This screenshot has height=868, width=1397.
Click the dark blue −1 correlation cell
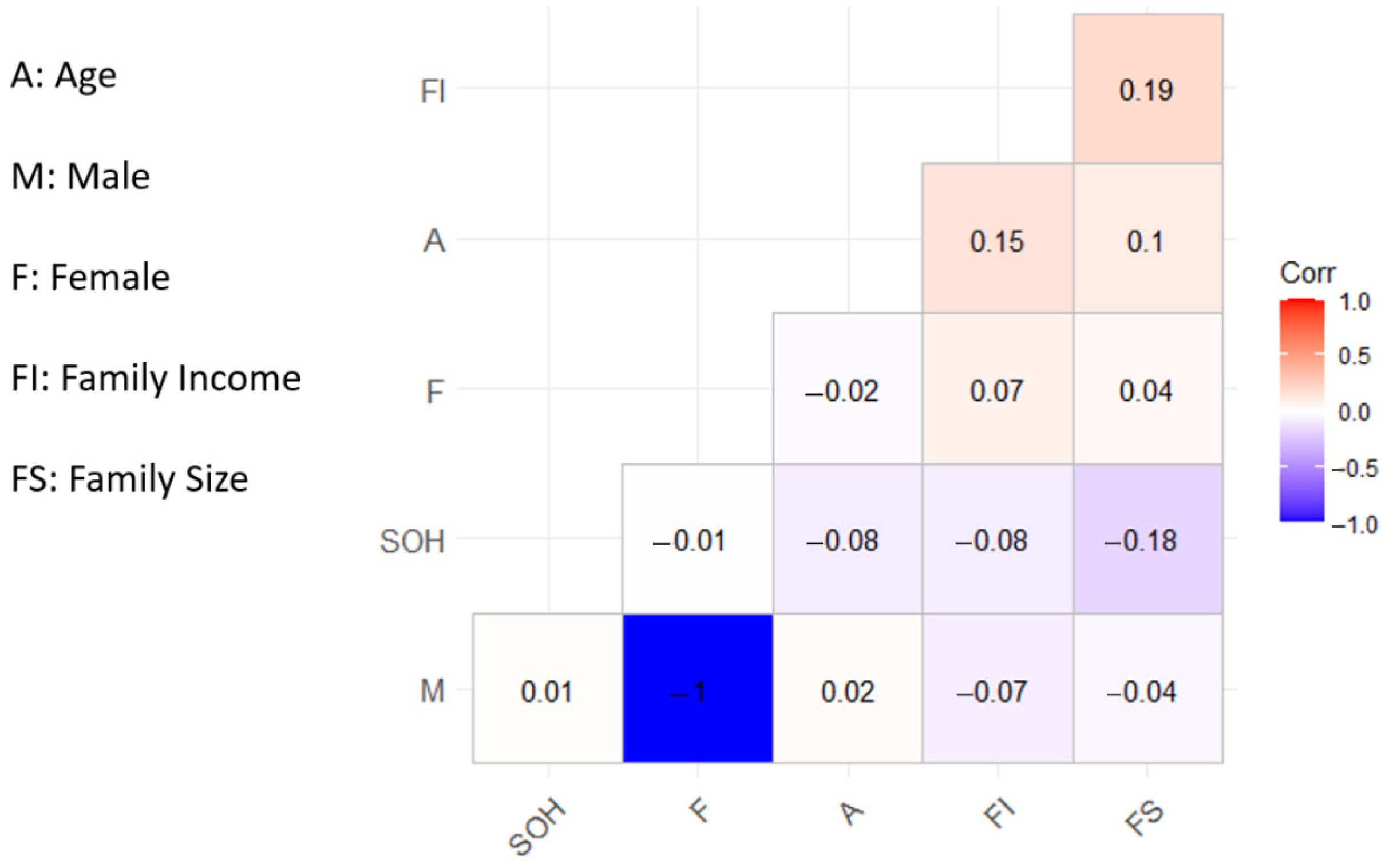(x=697, y=688)
